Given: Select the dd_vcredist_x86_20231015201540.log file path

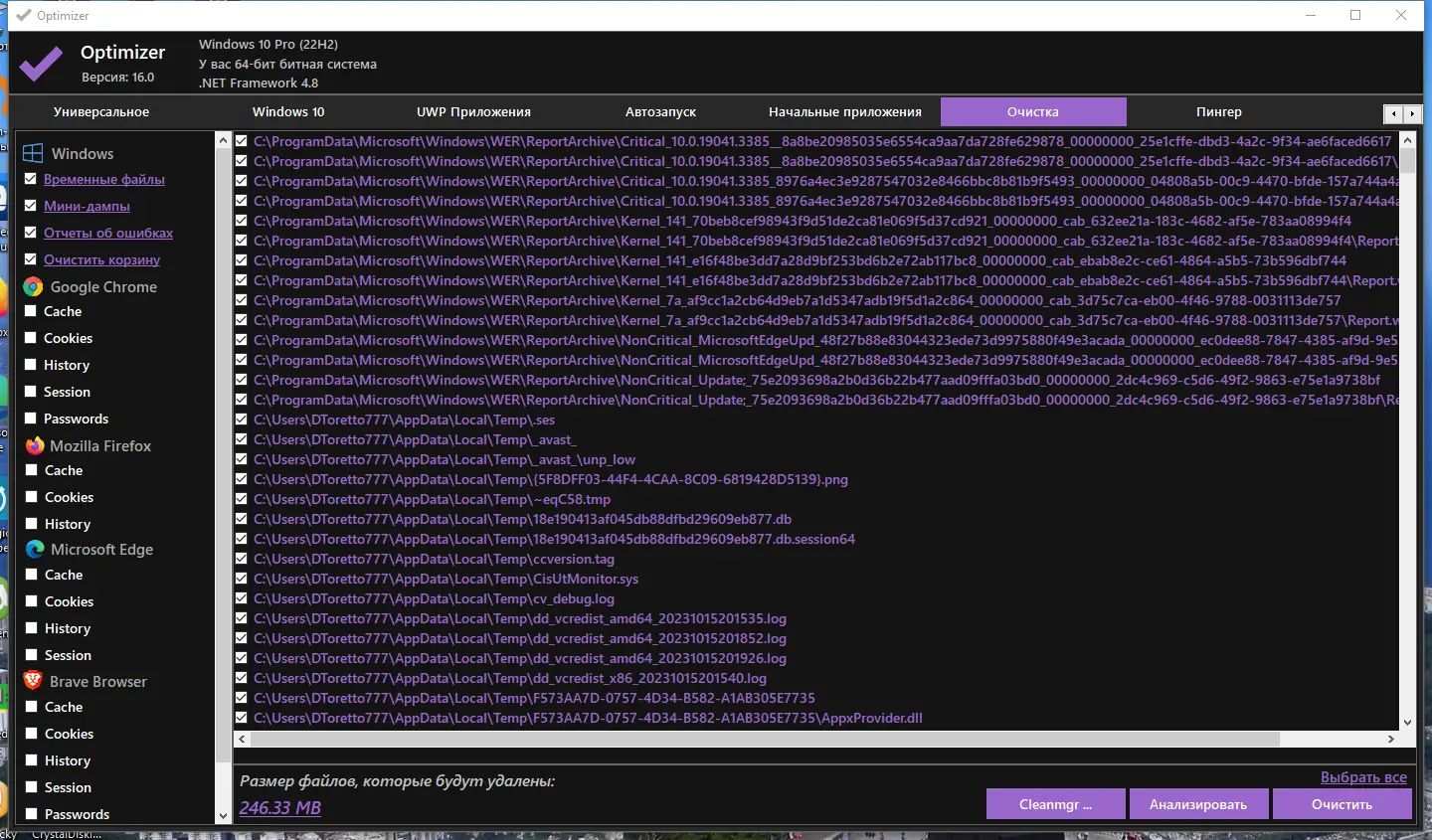Looking at the screenshot, I should click(510, 678).
